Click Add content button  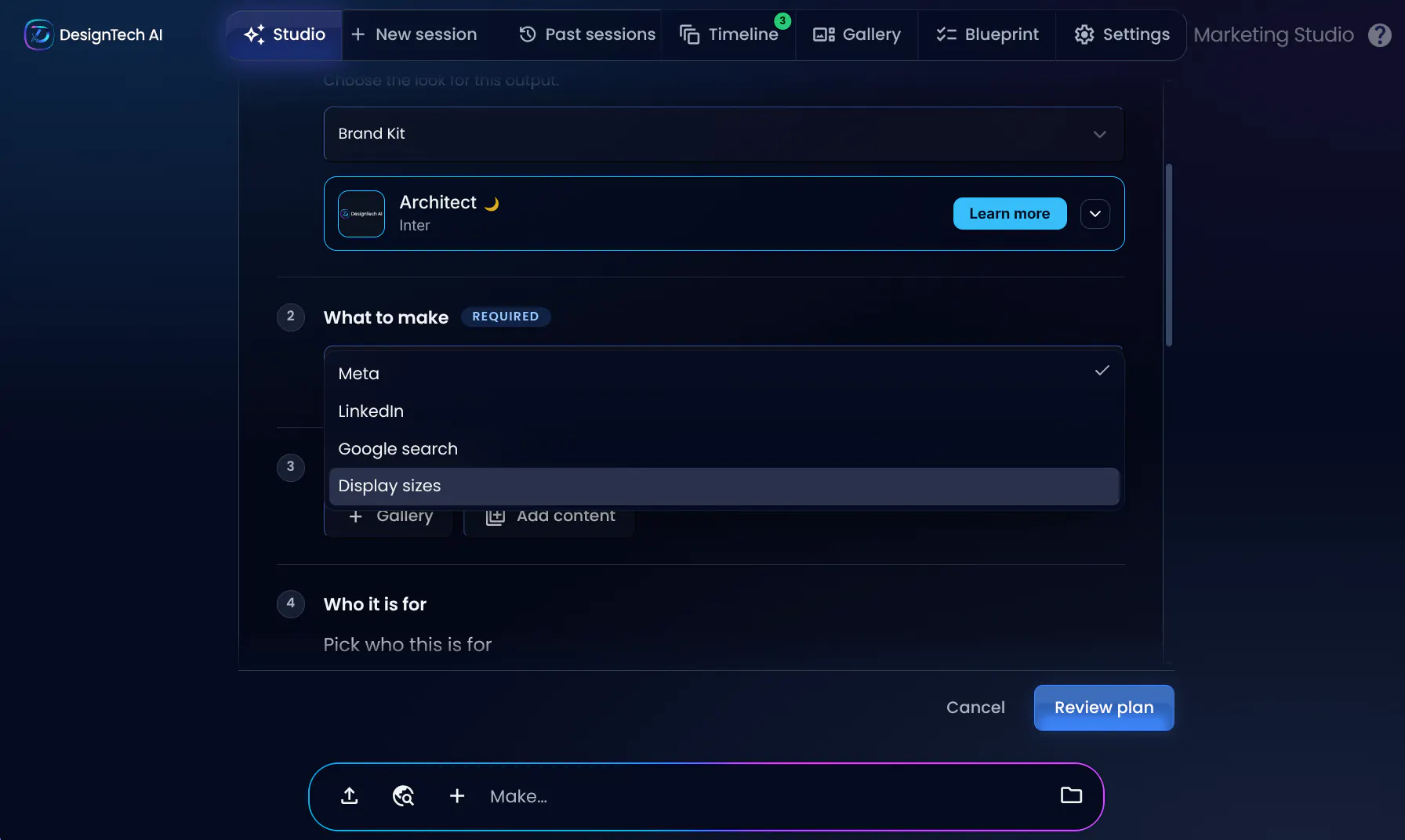(x=550, y=516)
